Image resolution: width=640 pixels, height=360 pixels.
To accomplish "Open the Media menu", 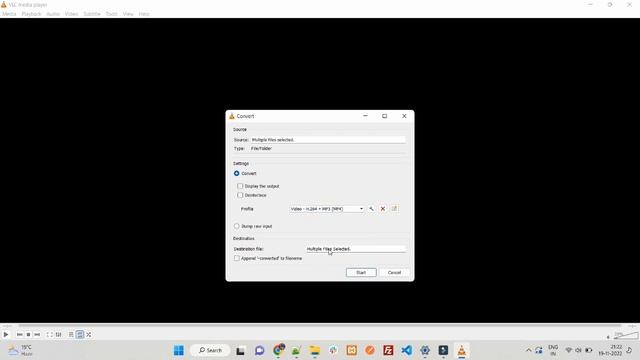I will tap(9, 14).
